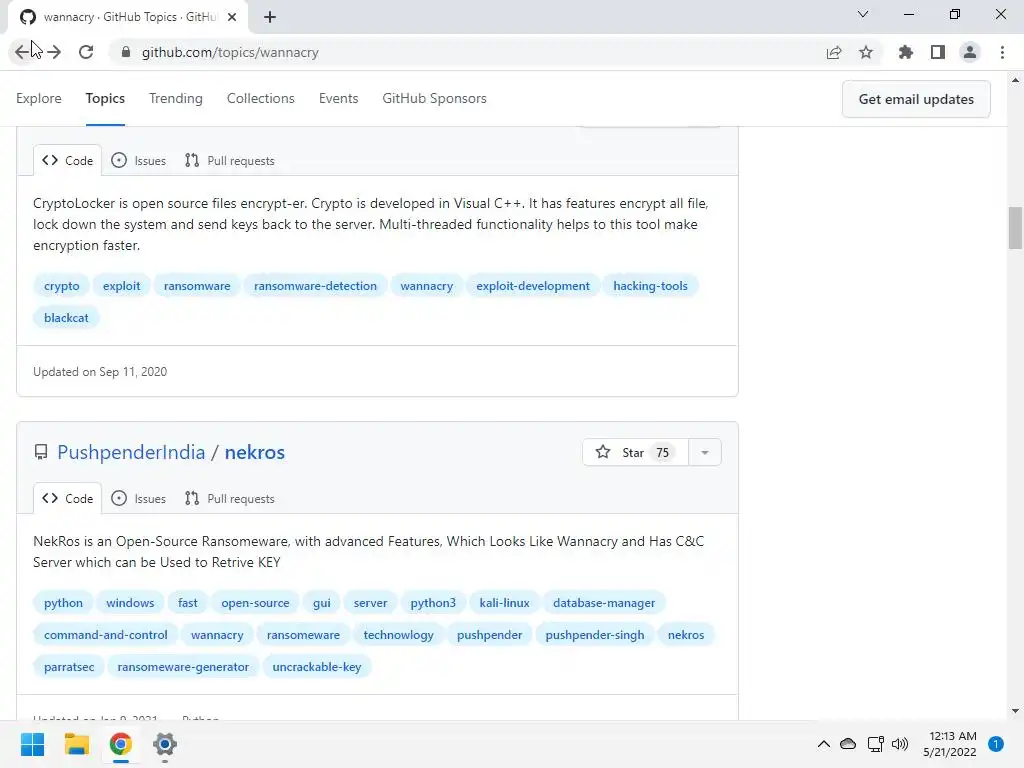1024x768 pixels.
Task: Go forward using browser forward arrow
Action: pos(54,52)
